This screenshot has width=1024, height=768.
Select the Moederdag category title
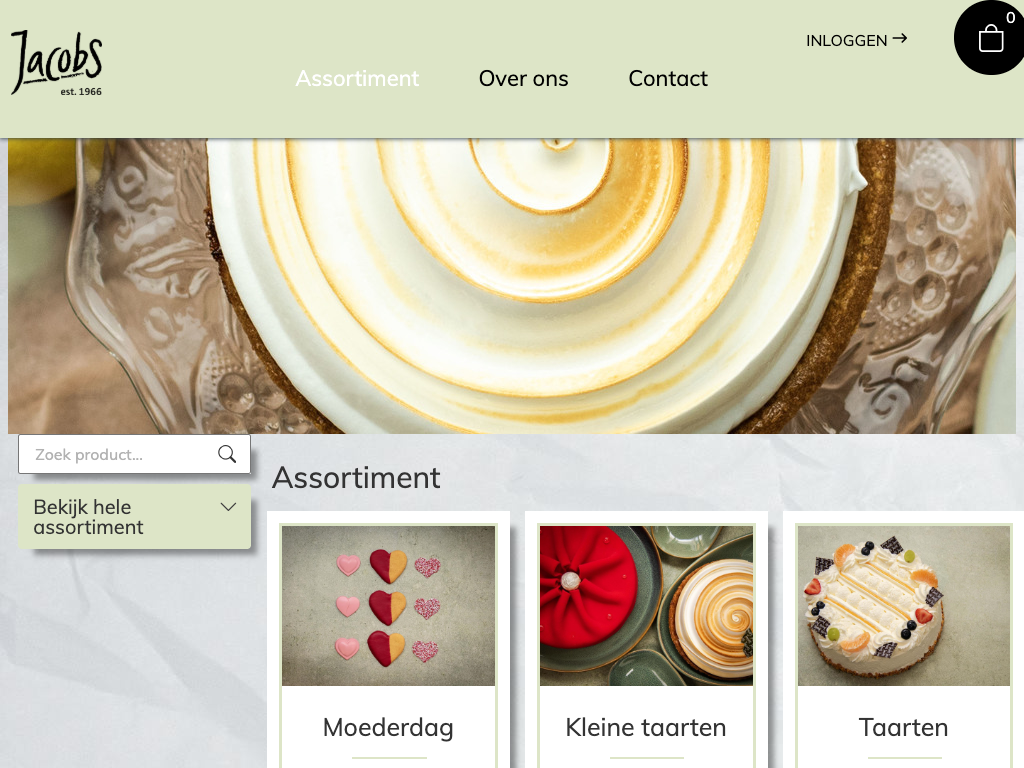pyautogui.click(x=388, y=728)
